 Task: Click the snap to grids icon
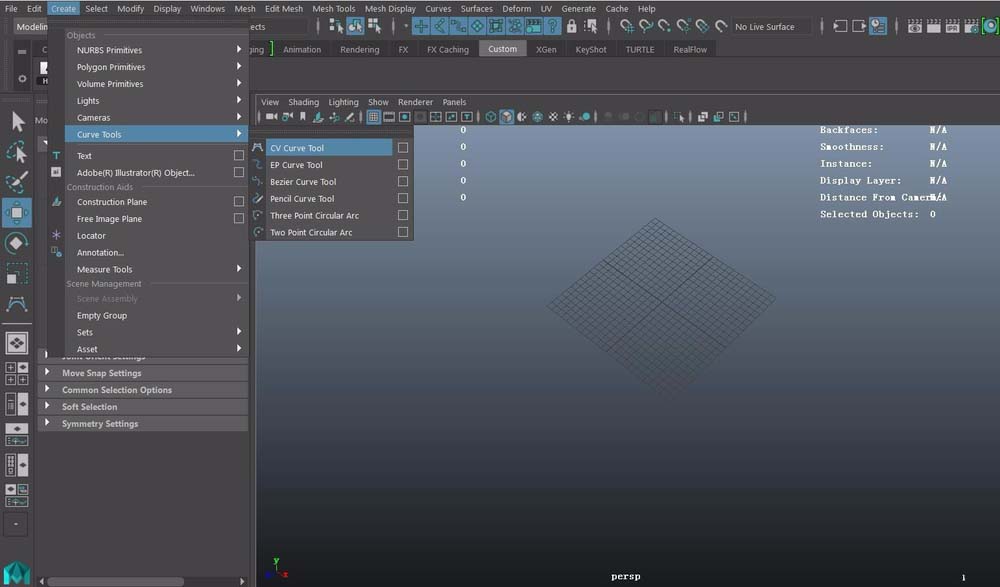(x=422, y=26)
